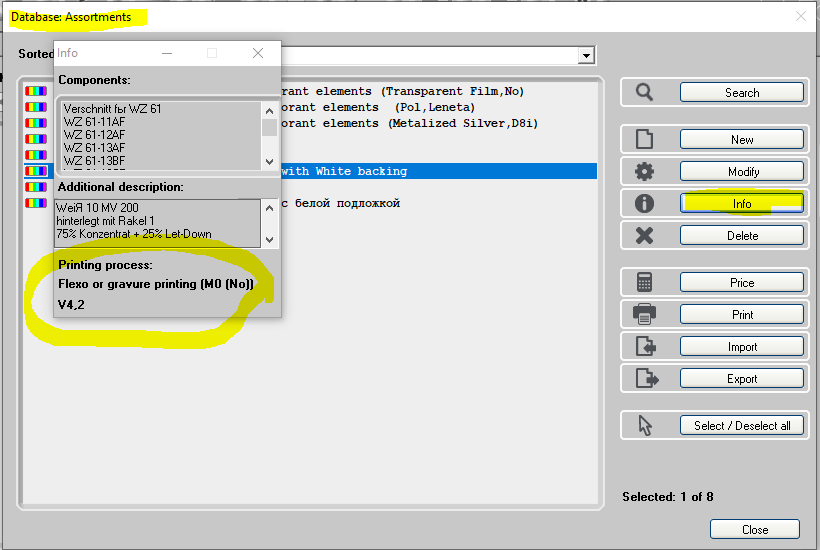Click Additional description up arrow
Viewport: 820px width, 550px height.
269,208
